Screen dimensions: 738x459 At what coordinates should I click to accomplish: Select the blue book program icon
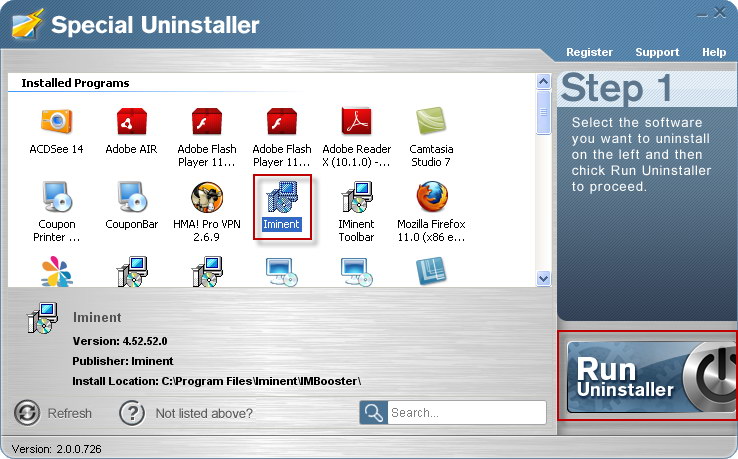click(431, 271)
